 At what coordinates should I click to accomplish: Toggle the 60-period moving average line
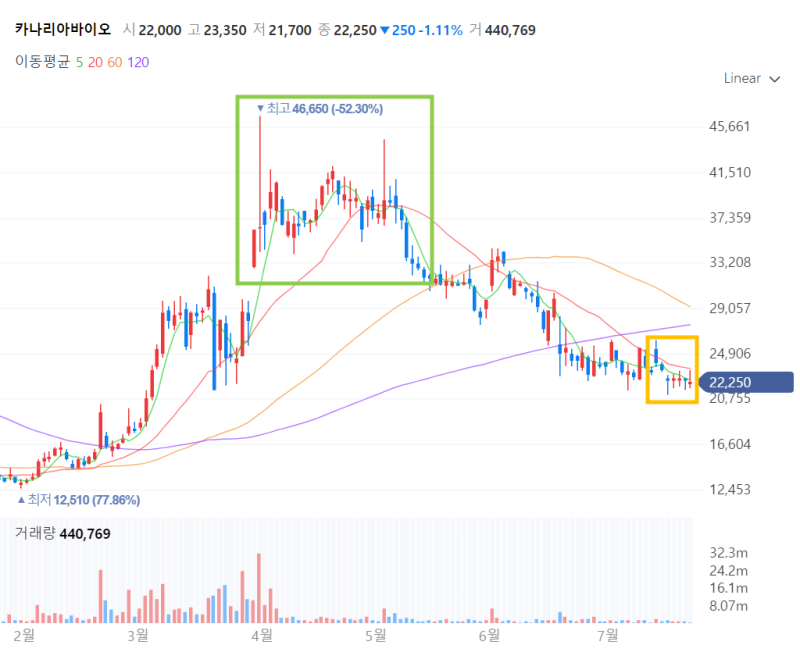[x=114, y=62]
